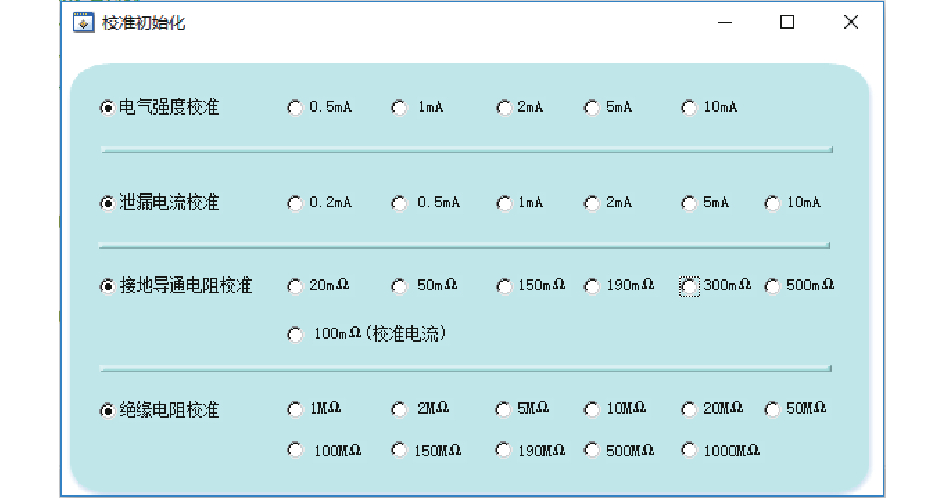Screen dimensions: 945x498
Task: Select 1mA in the 泄漏电流校准 row
Action: pos(504,203)
